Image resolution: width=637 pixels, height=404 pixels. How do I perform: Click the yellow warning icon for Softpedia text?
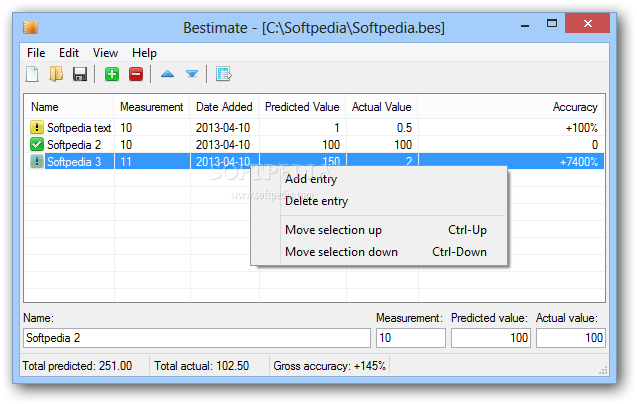click(37, 128)
